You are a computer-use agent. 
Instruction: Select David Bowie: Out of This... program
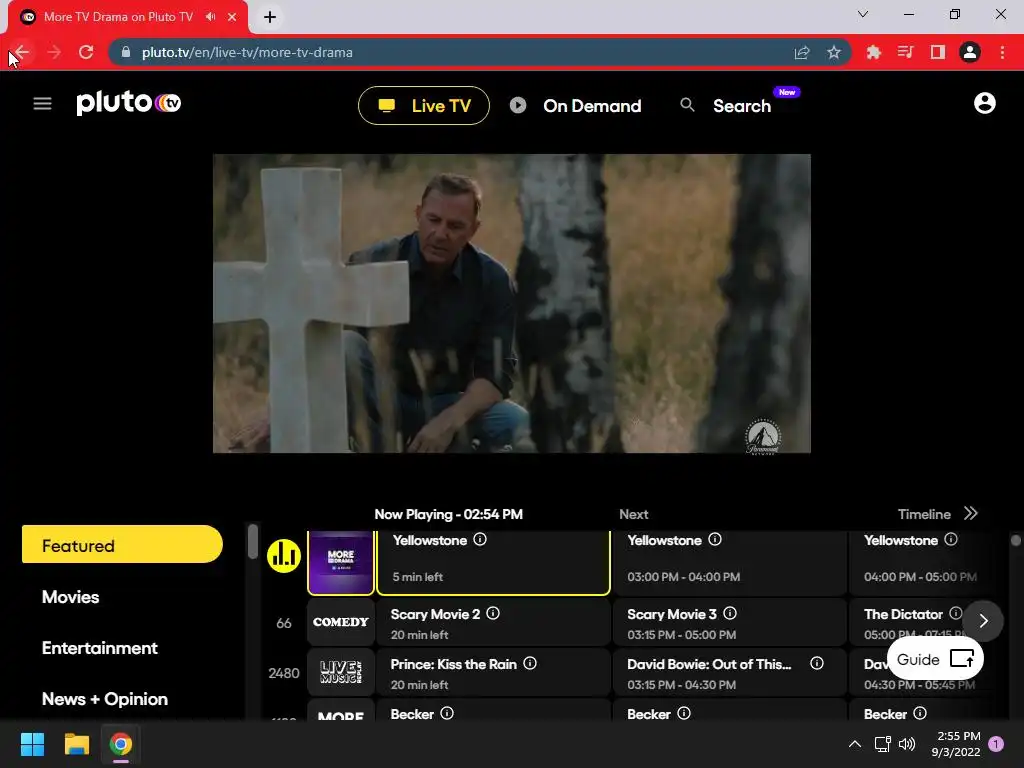coord(729,673)
